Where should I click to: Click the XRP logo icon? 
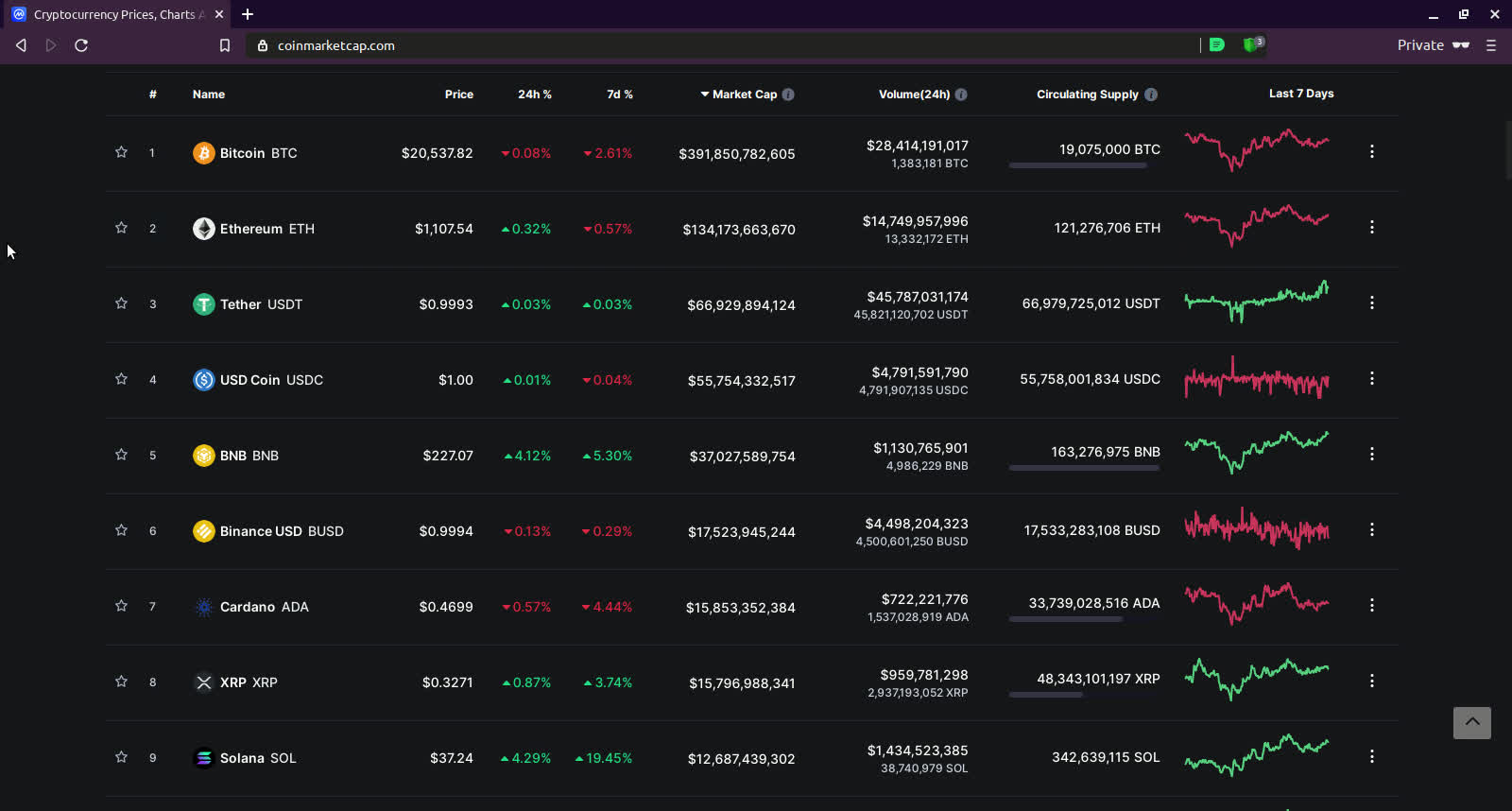(x=204, y=682)
